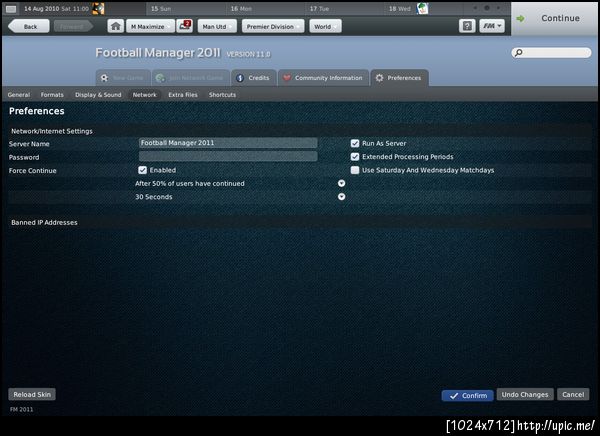The width and height of the screenshot is (600, 436).
Task: Click the Continue button
Action: pyautogui.click(x=555, y=18)
